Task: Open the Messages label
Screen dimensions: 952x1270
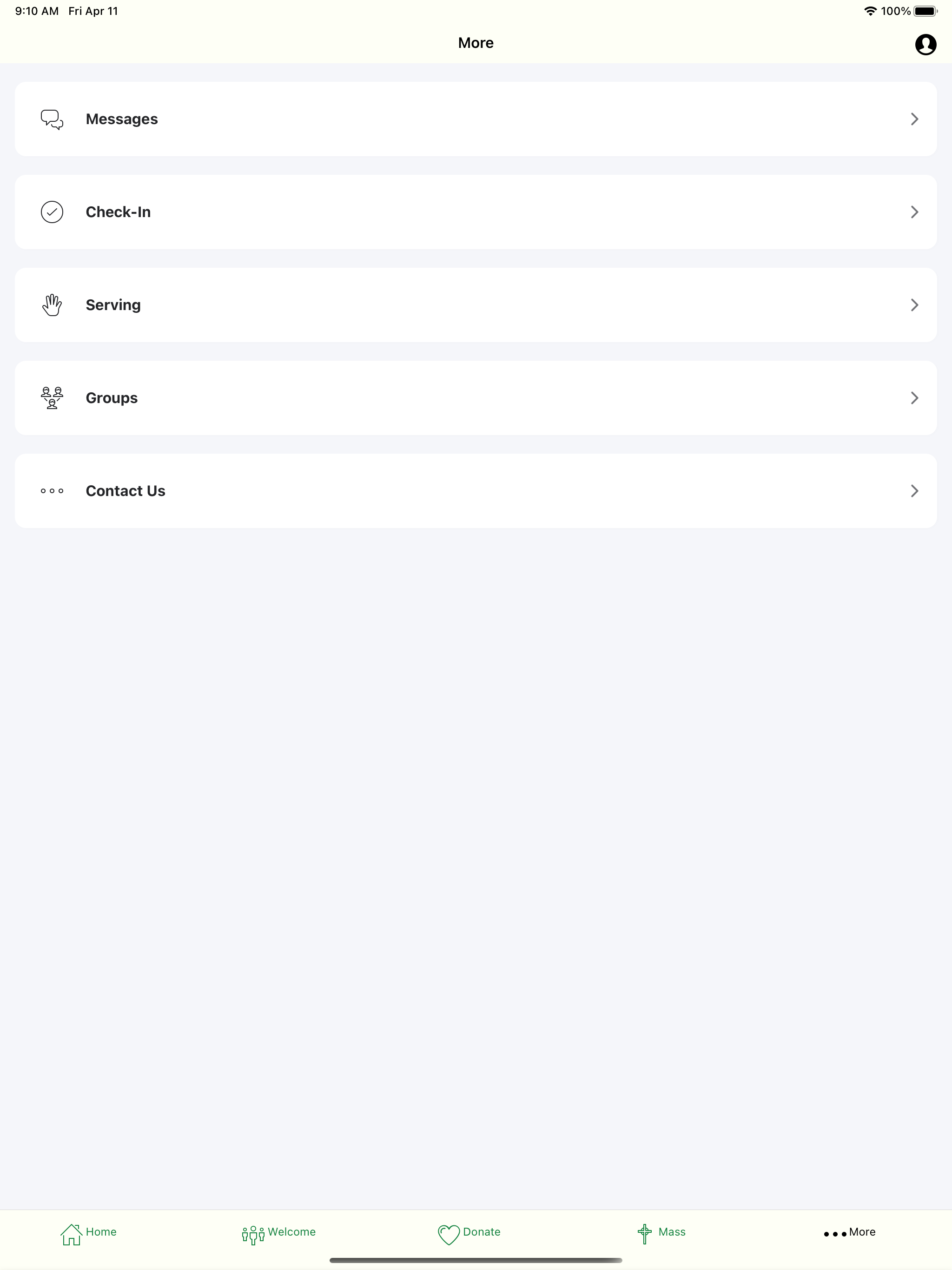Action: (x=122, y=119)
